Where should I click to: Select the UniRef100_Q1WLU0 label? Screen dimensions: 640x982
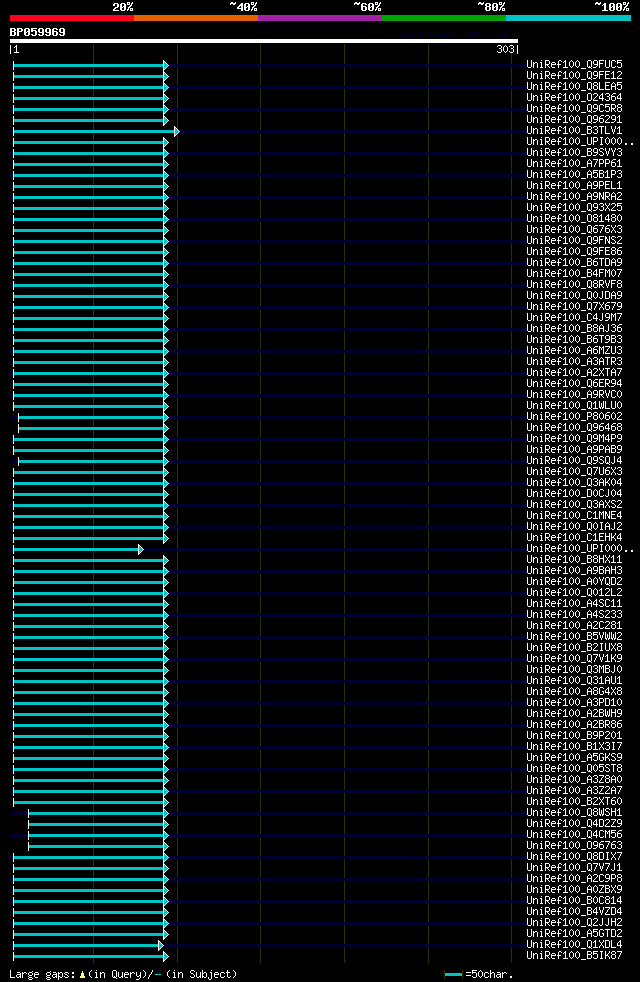574,406
